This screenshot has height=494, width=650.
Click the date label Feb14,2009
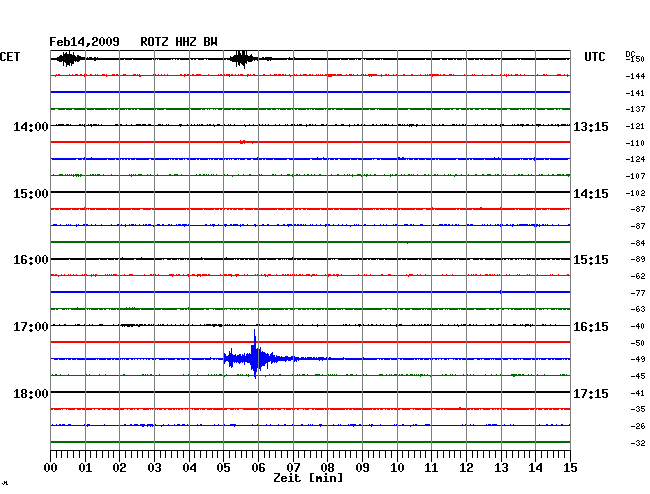(x=84, y=42)
